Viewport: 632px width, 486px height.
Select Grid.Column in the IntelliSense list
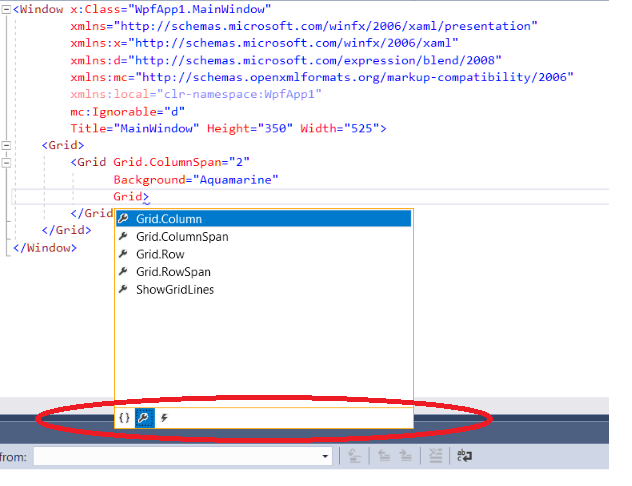point(264,219)
